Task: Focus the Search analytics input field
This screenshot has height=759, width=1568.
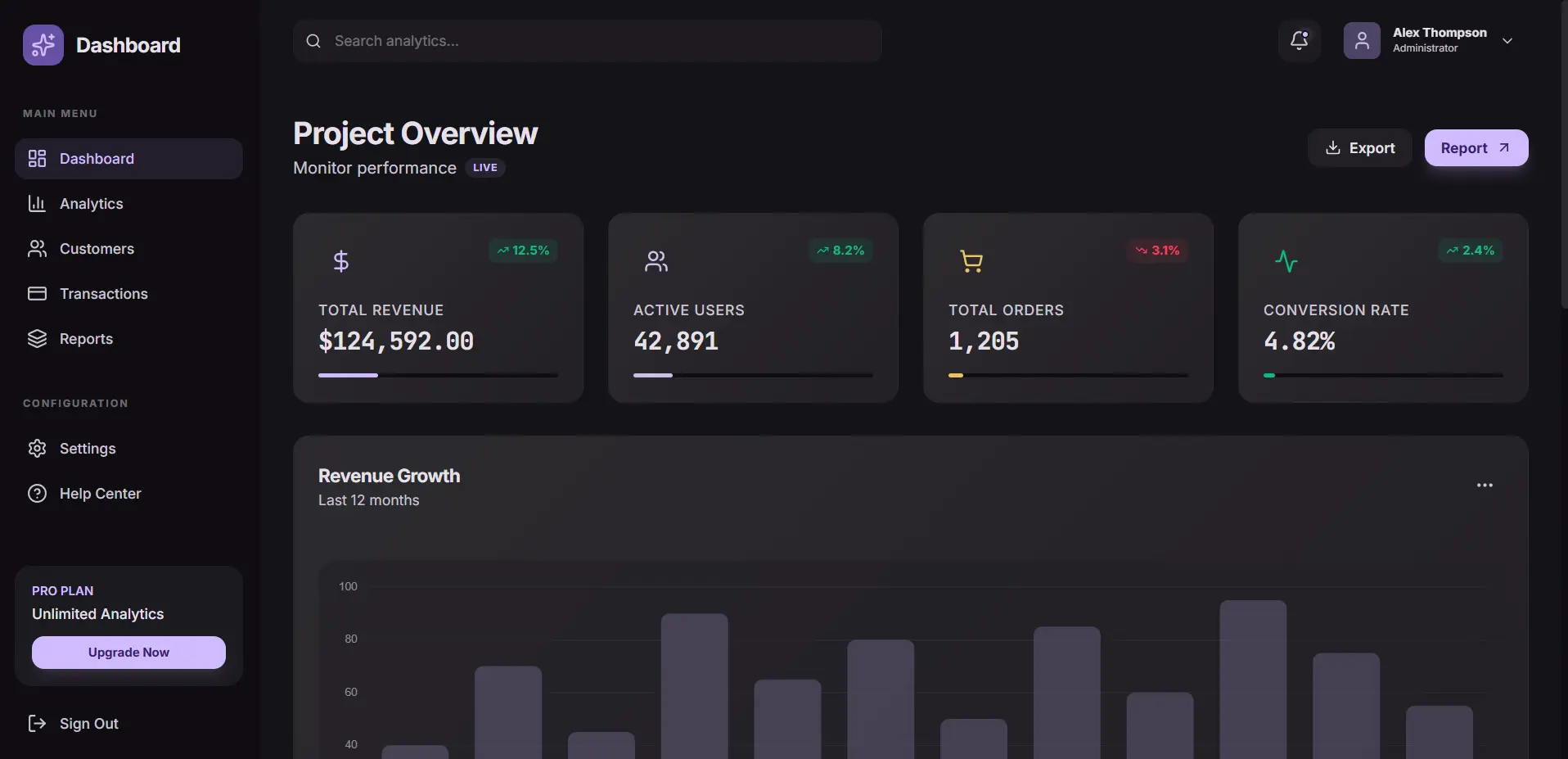Action: [x=587, y=41]
